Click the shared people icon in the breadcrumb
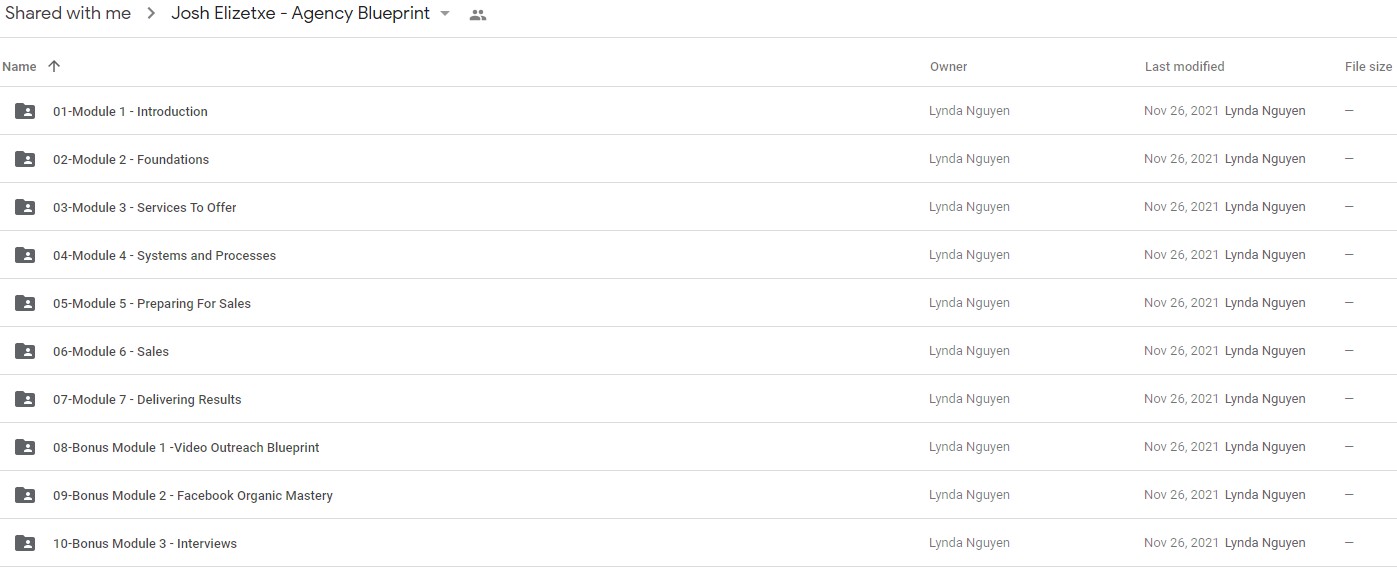This screenshot has width=1397, height=571. click(478, 15)
